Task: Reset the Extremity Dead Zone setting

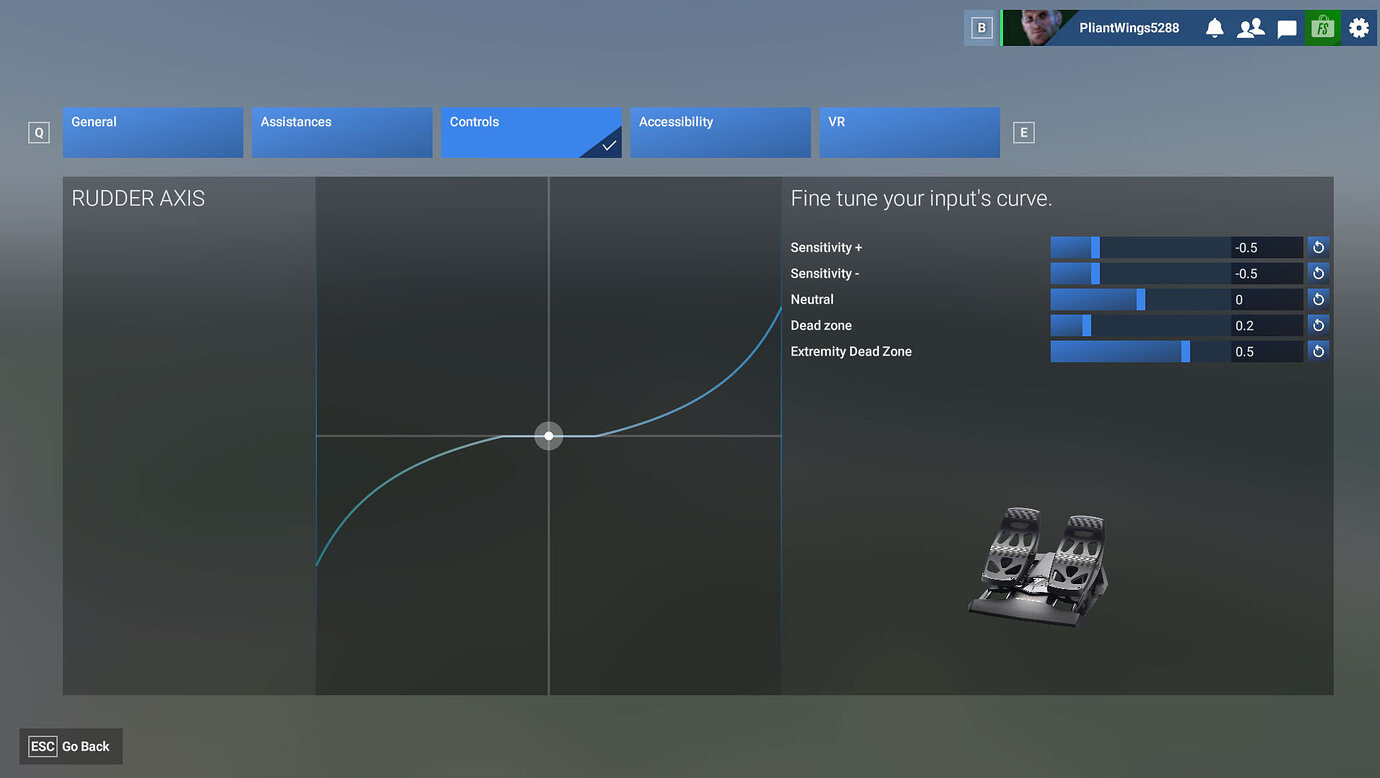Action: tap(1317, 351)
